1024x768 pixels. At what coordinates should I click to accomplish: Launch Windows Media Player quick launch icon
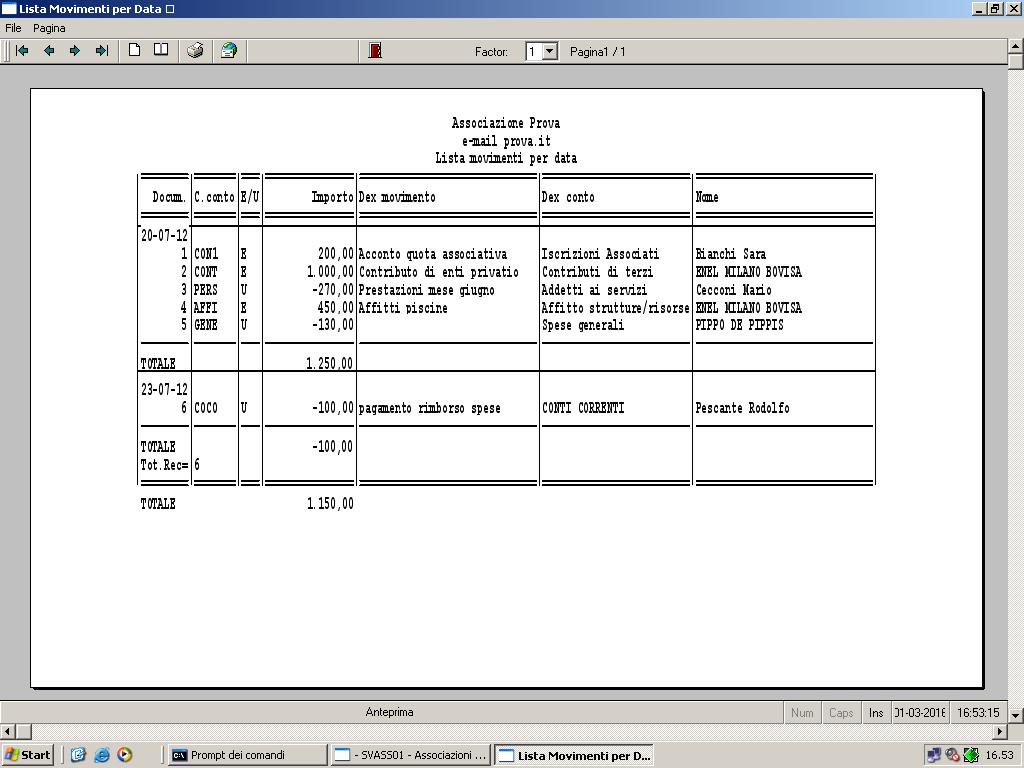click(125, 755)
